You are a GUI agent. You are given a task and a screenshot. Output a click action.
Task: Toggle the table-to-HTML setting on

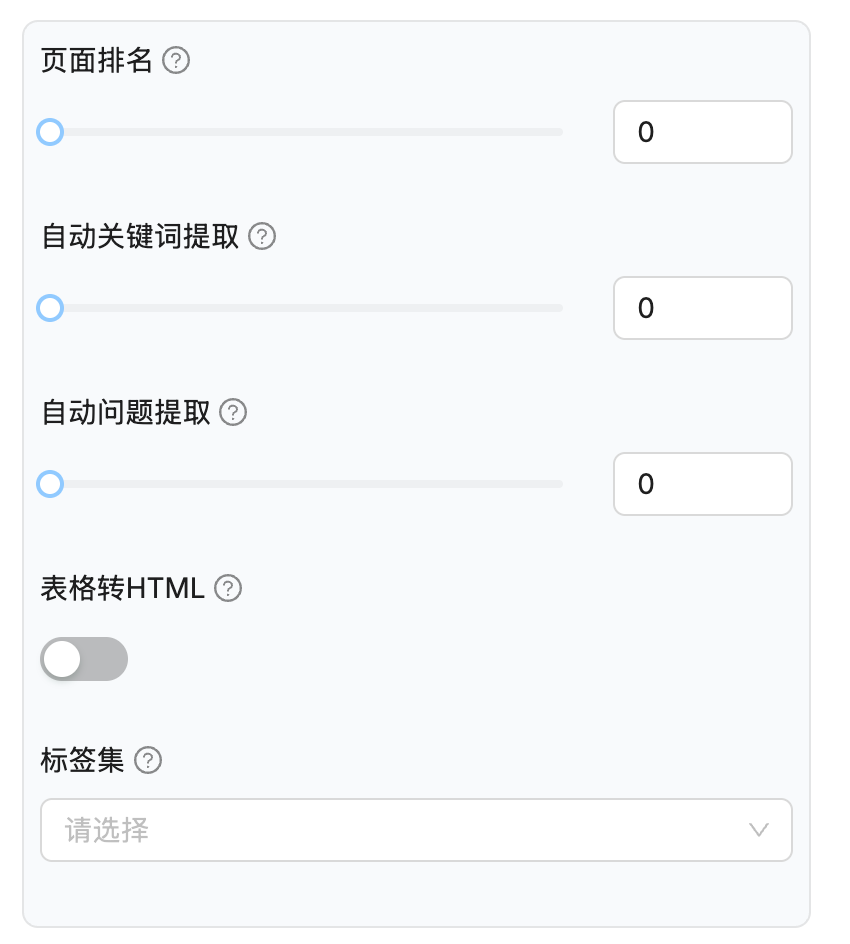click(x=84, y=658)
